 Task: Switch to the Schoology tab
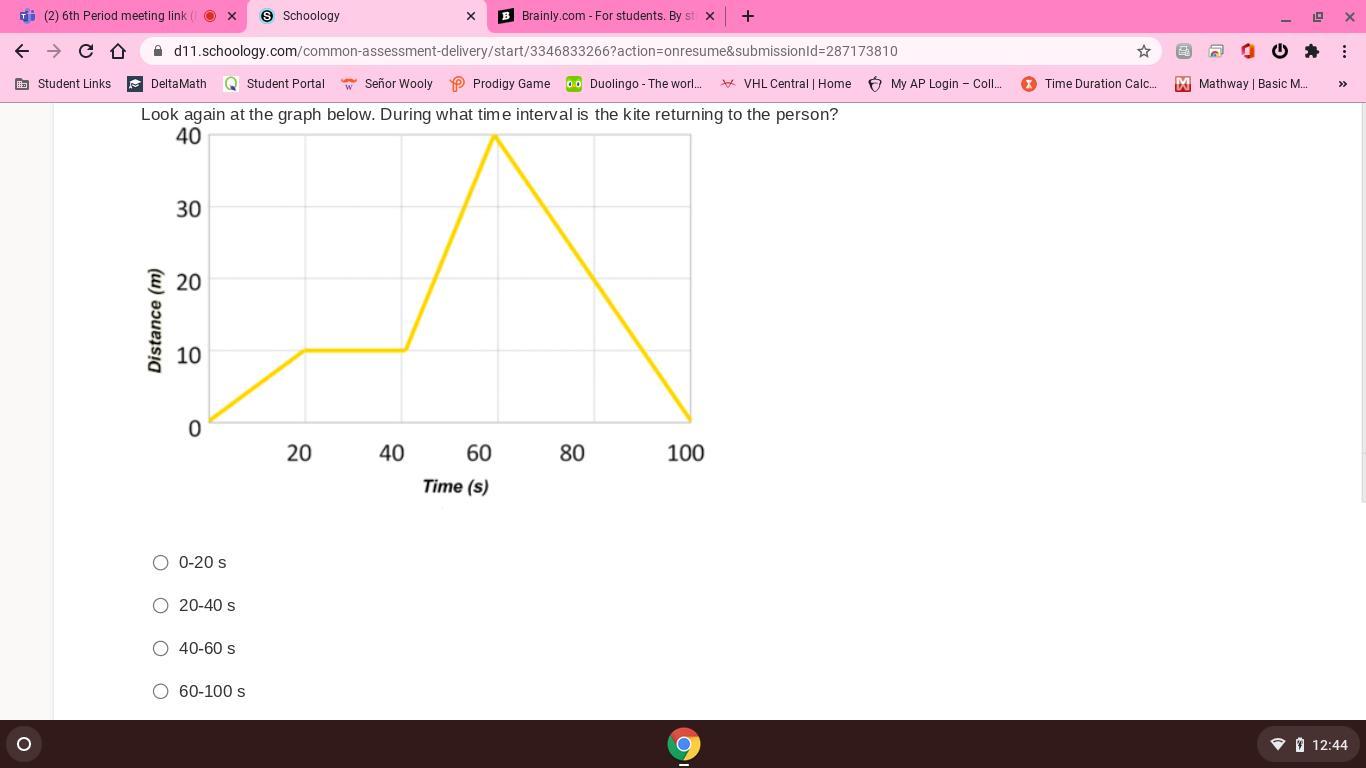(368, 16)
